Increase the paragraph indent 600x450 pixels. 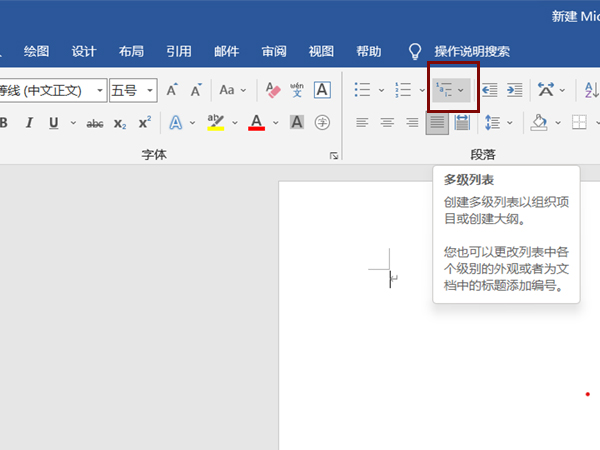(x=514, y=90)
